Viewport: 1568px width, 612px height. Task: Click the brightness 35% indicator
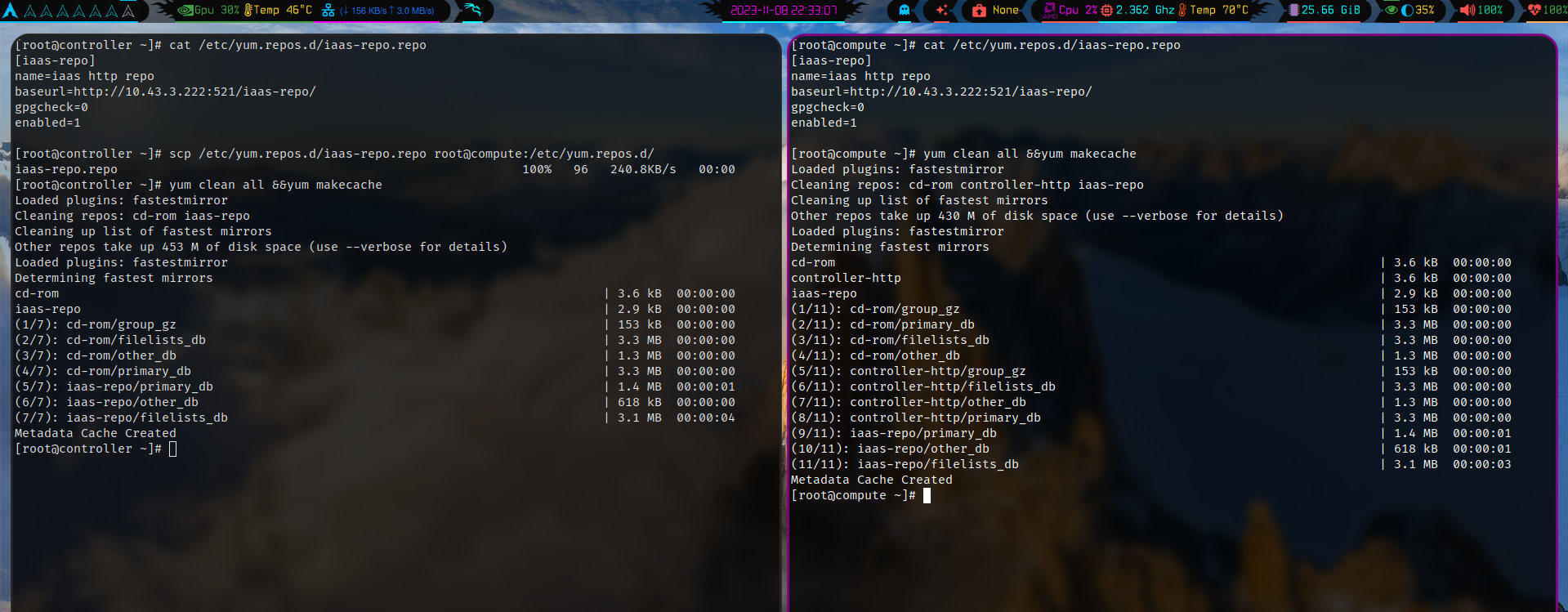pos(1418,11)
